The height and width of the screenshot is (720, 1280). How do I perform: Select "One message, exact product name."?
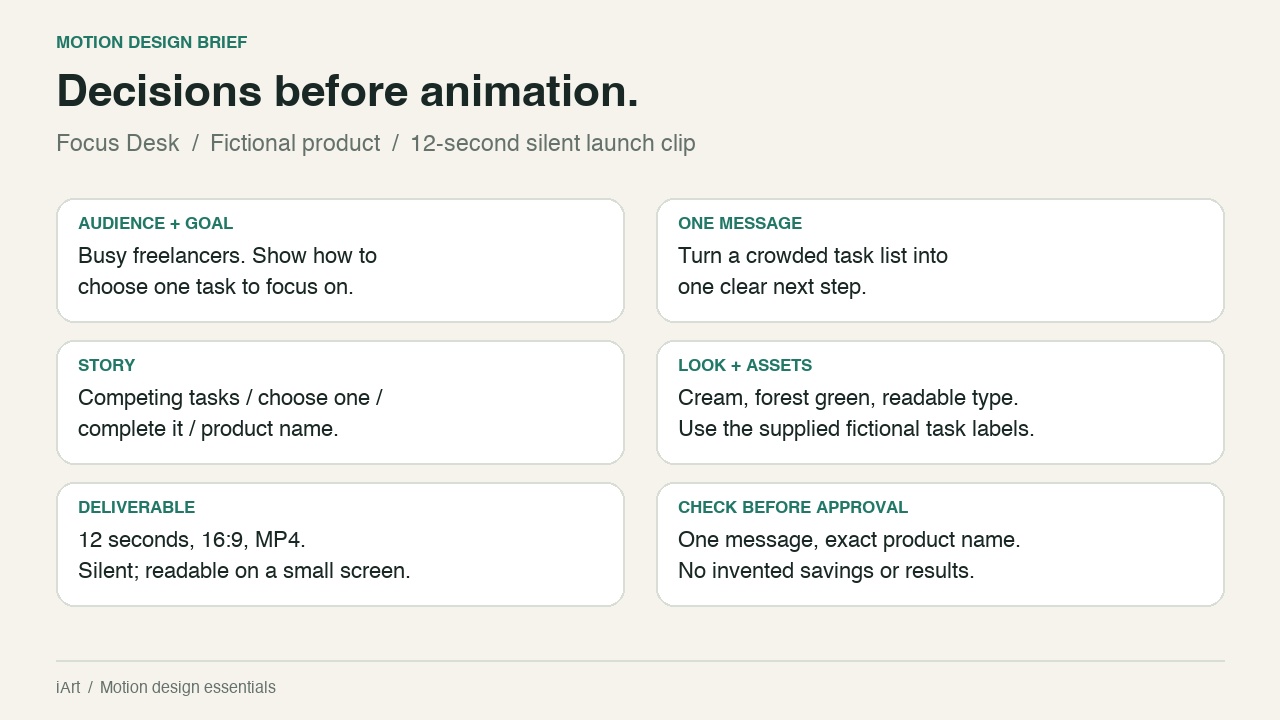coord(849,540)
